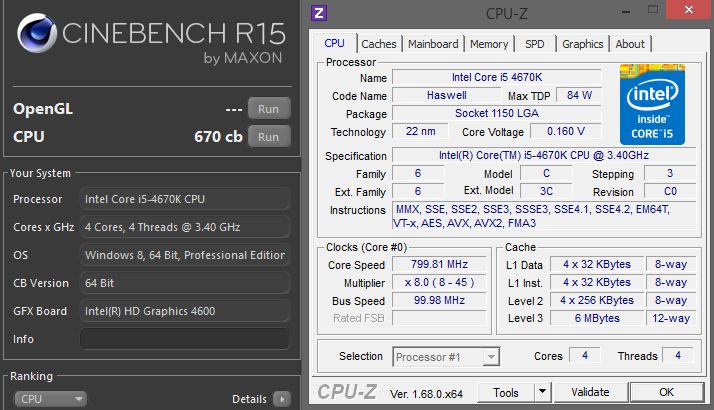Click the Cinebench sphere logo icon
The height and width of the screenshot is (410, 714).
tap(37, 33)
